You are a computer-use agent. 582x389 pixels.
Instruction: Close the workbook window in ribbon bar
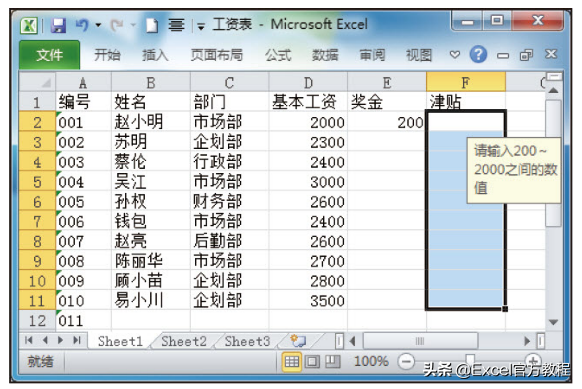coord(551,54)
